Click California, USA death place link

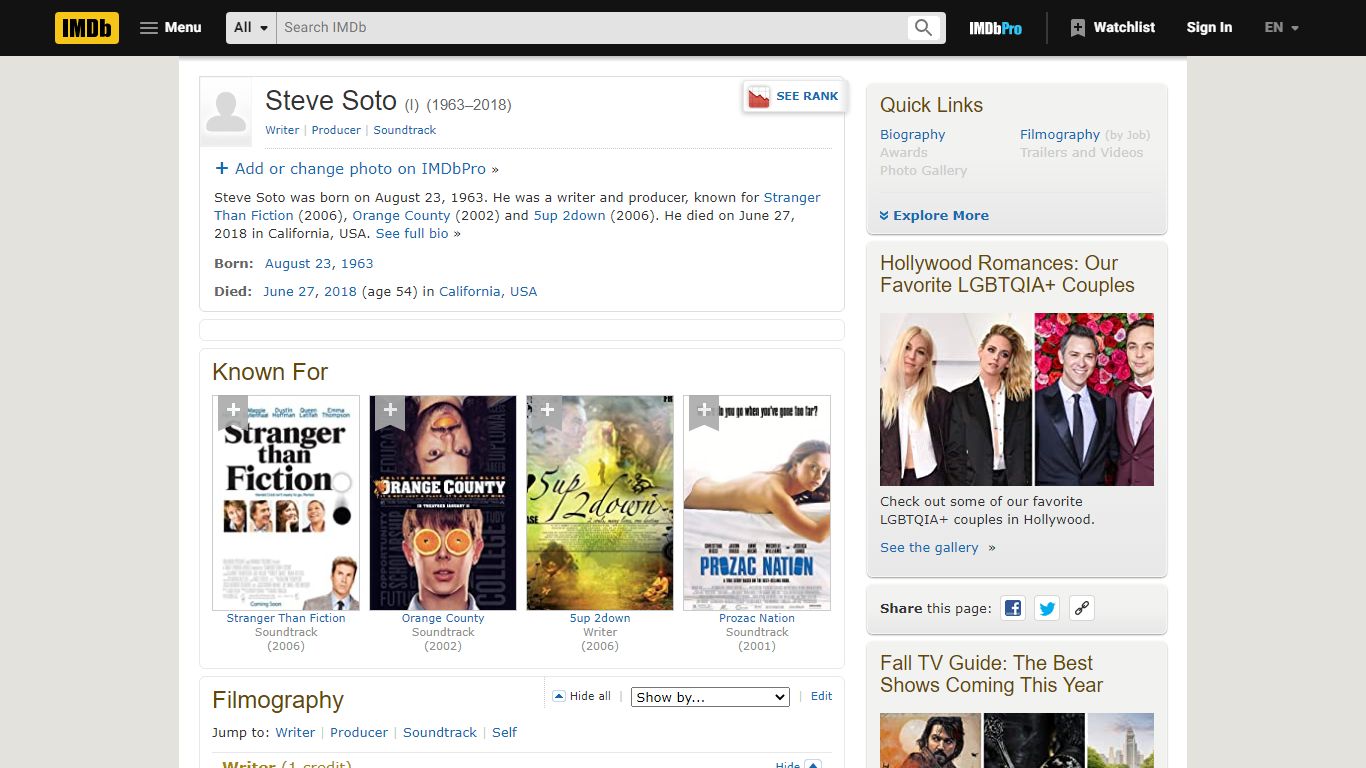488,292
